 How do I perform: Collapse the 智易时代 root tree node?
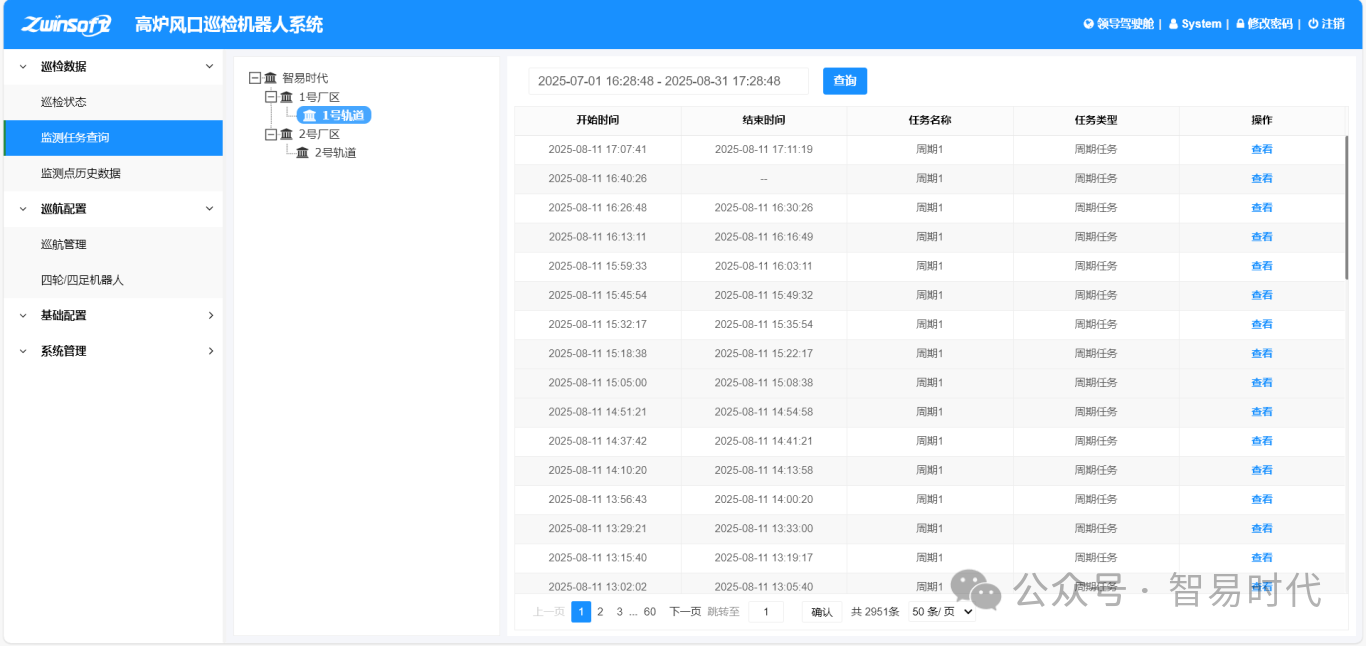pyautogui.click(x=254, y=78)
